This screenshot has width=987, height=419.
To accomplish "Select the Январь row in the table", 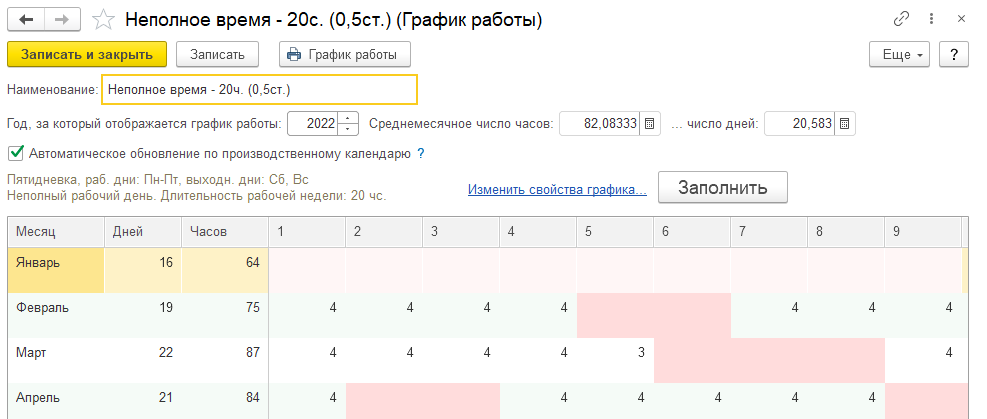I will point(56,263).
